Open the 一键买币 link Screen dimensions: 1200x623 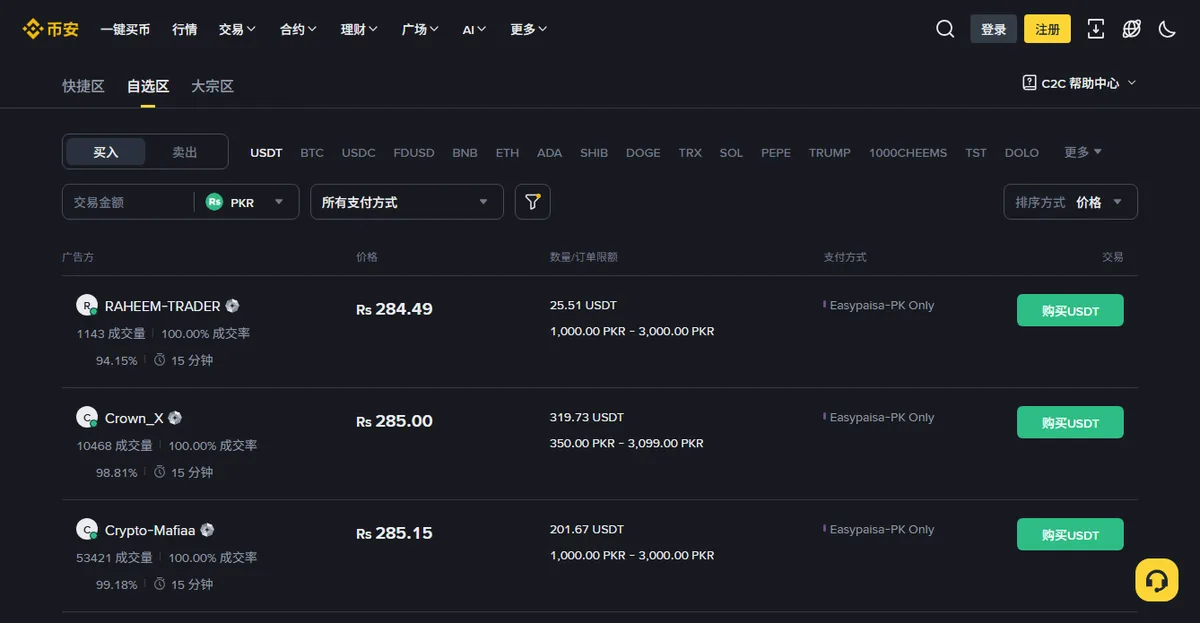point(125,30)
